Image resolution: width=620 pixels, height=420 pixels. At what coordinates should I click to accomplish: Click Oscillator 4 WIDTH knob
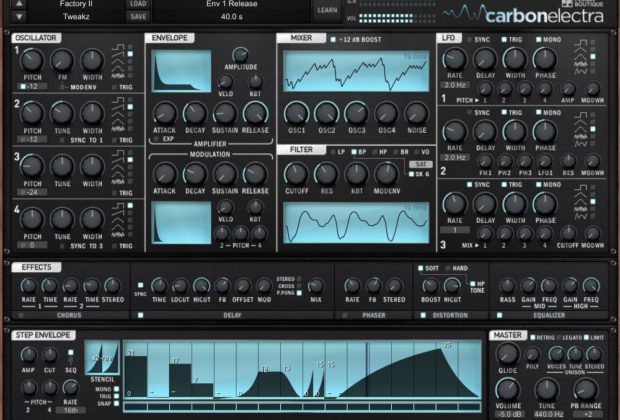pyautogui.click(x=92, y=219)
